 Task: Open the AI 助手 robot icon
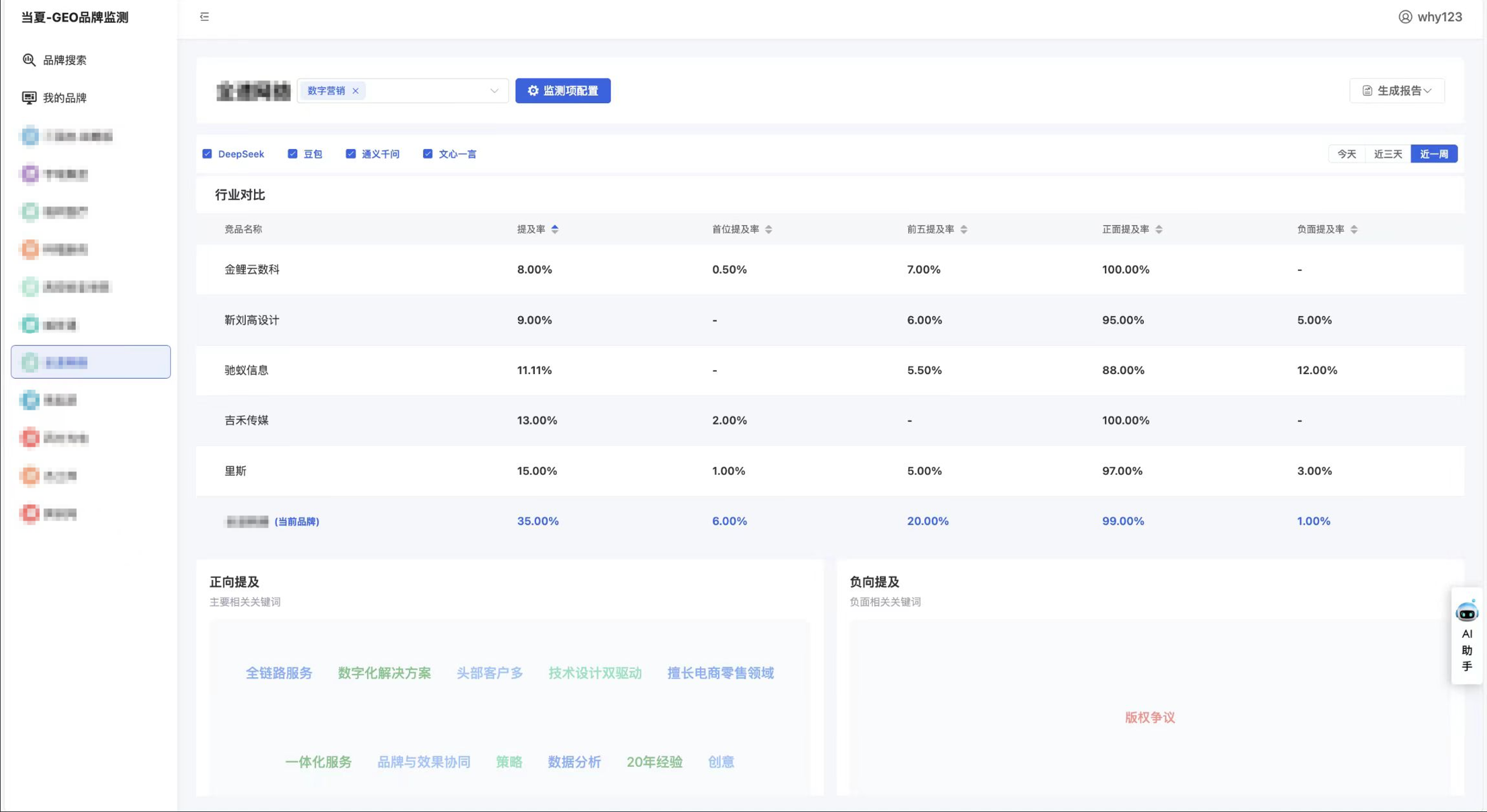(x=1466, y=612)
